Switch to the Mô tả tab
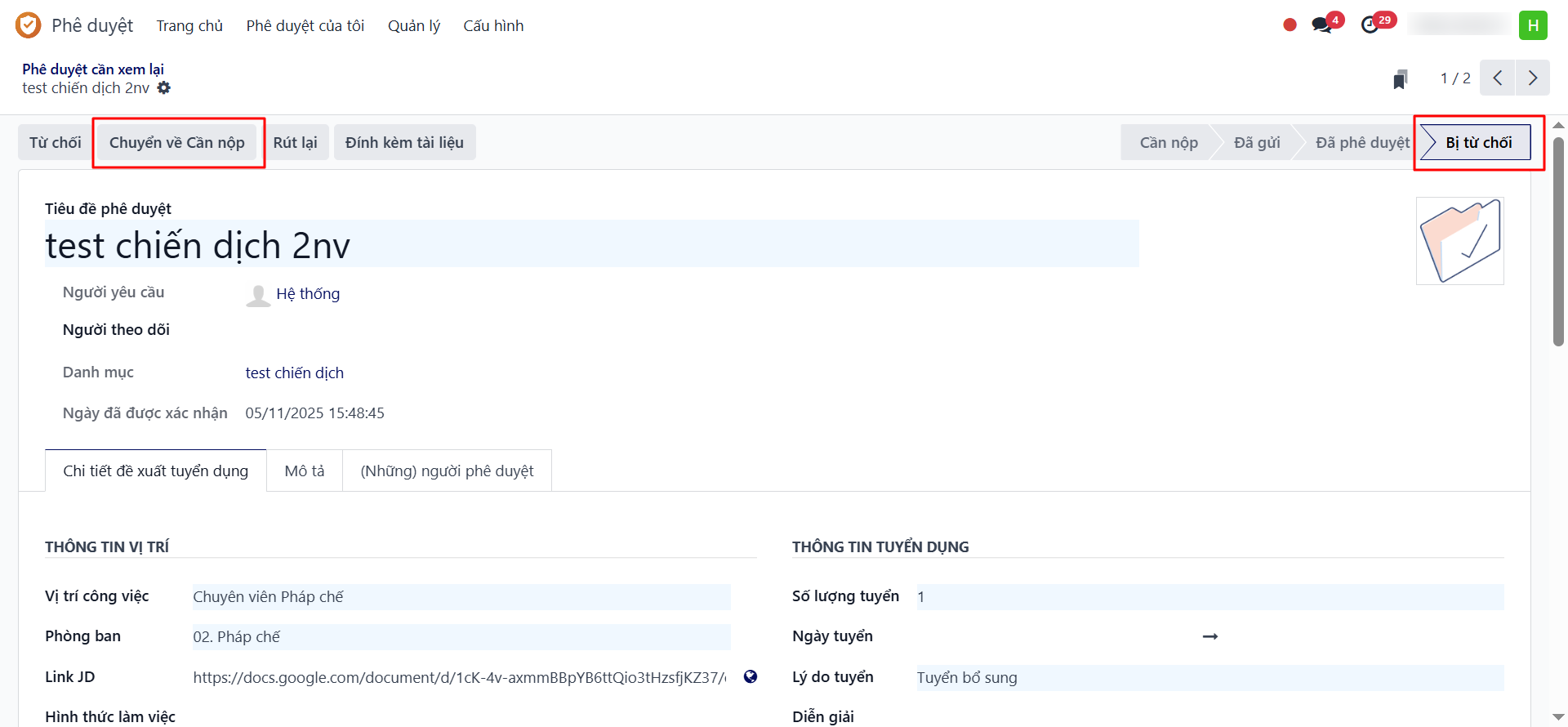Image resolution: width=1568 pixels, height=727 pixels. 305,471
